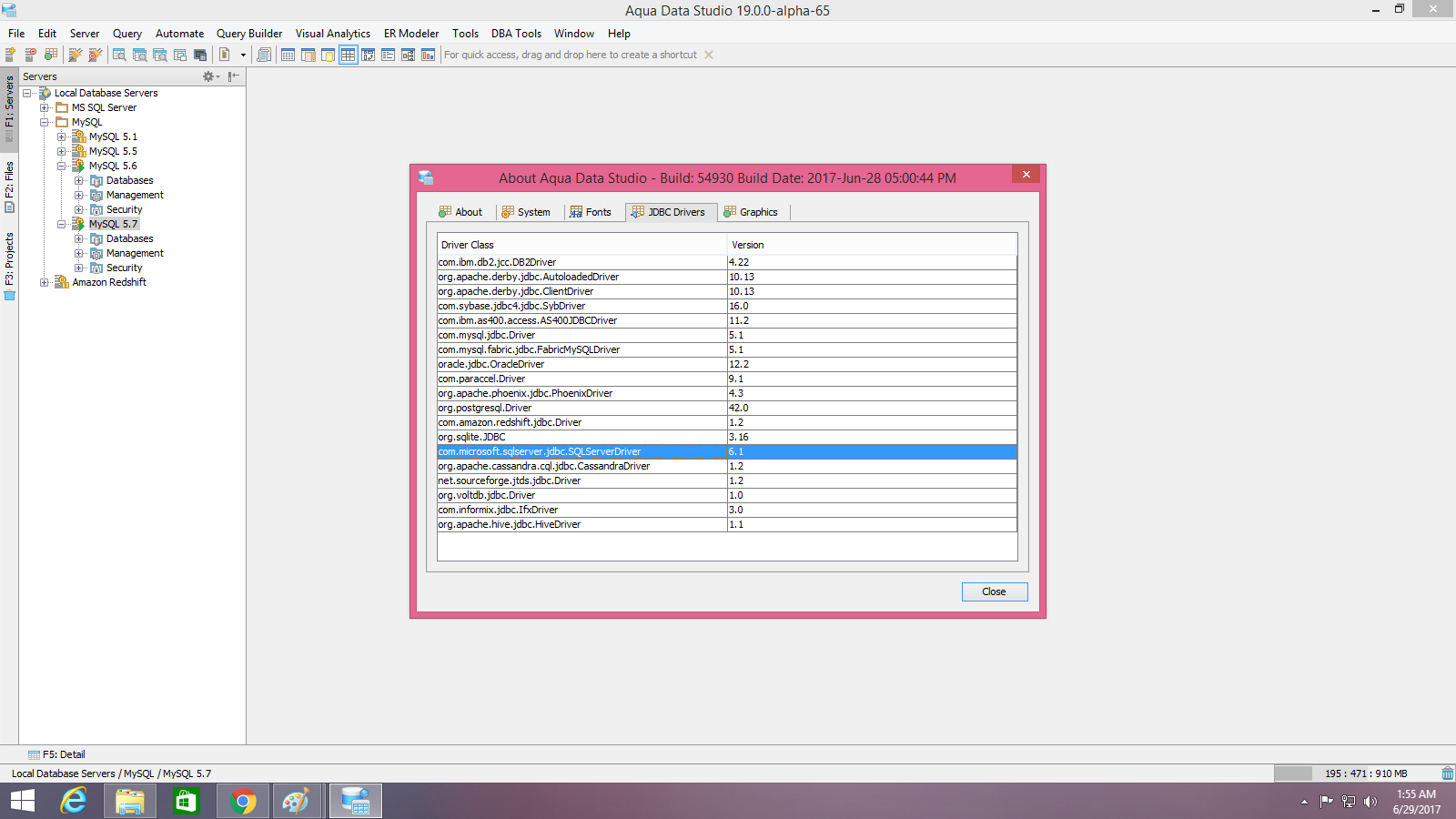The height and width of the screenshot is (819, 1456).
Task: Open the Windows Start button
Action: tap(23, 801)
